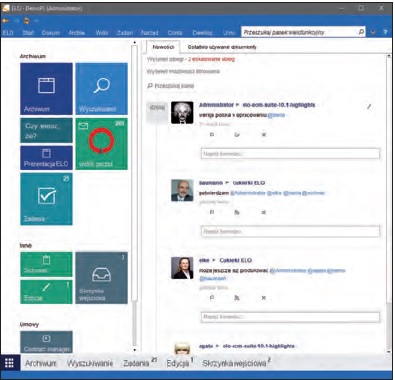395x380 pixels.
Task: Click the left panel scrollbar down arrow
Action: click(134, 350)
